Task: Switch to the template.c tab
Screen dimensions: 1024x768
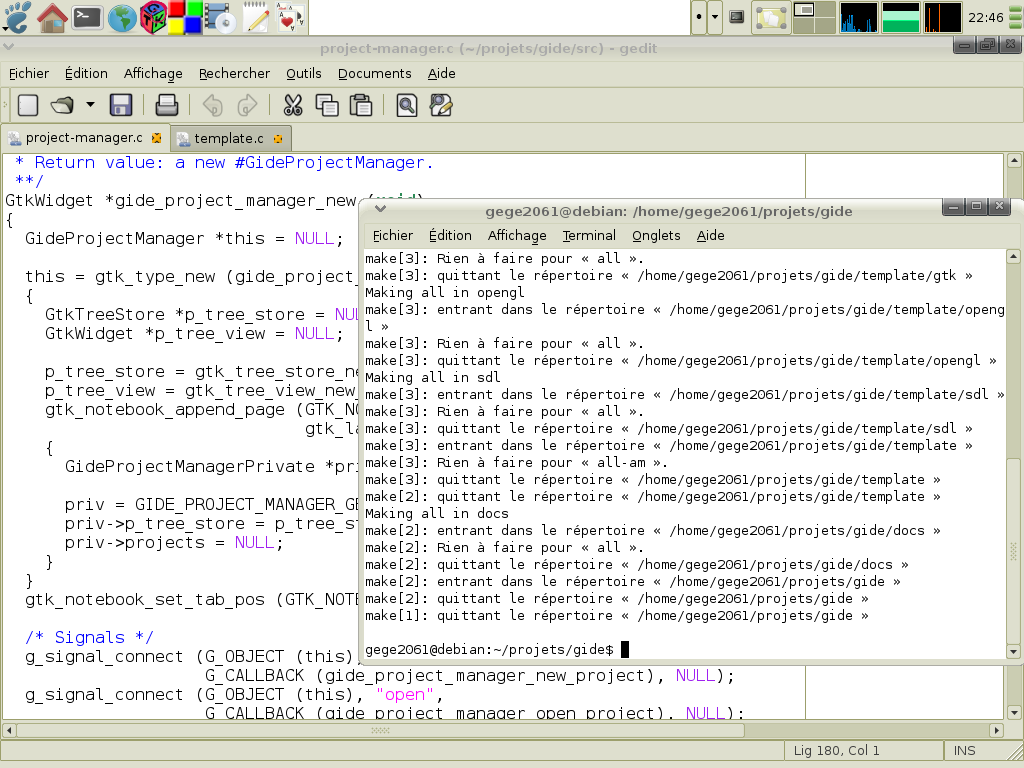Action: pyautogui.click(x=228, y=138)
